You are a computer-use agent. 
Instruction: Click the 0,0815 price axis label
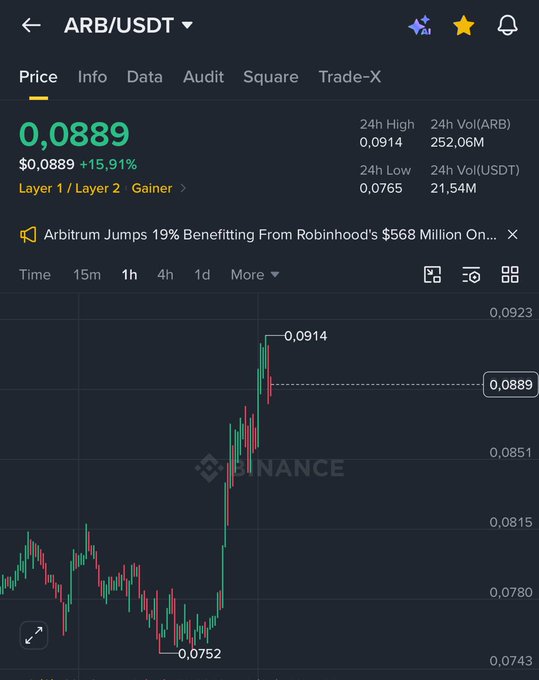point(511,522)
